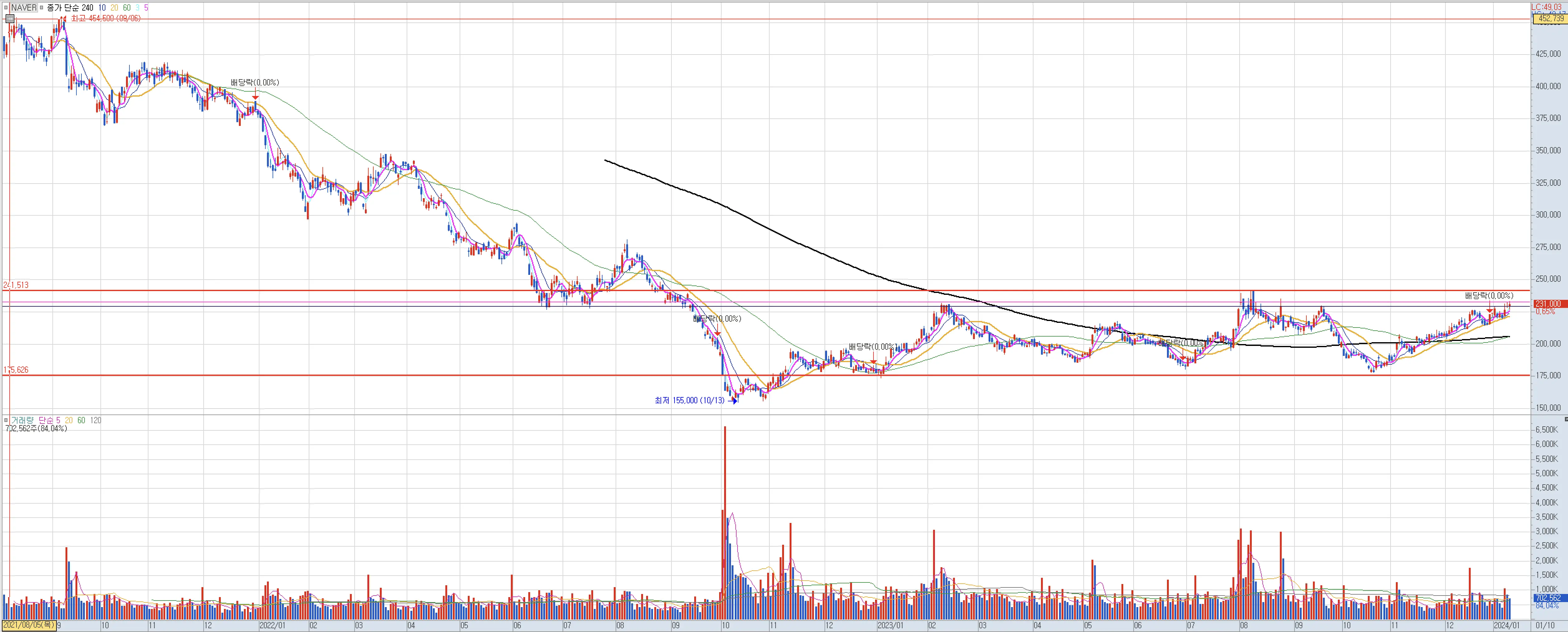Image resolution: width=1568 pixels, height=632 pixels.
Task: Click the magenta 5 price moving average label
Action: tap(146, 8)
